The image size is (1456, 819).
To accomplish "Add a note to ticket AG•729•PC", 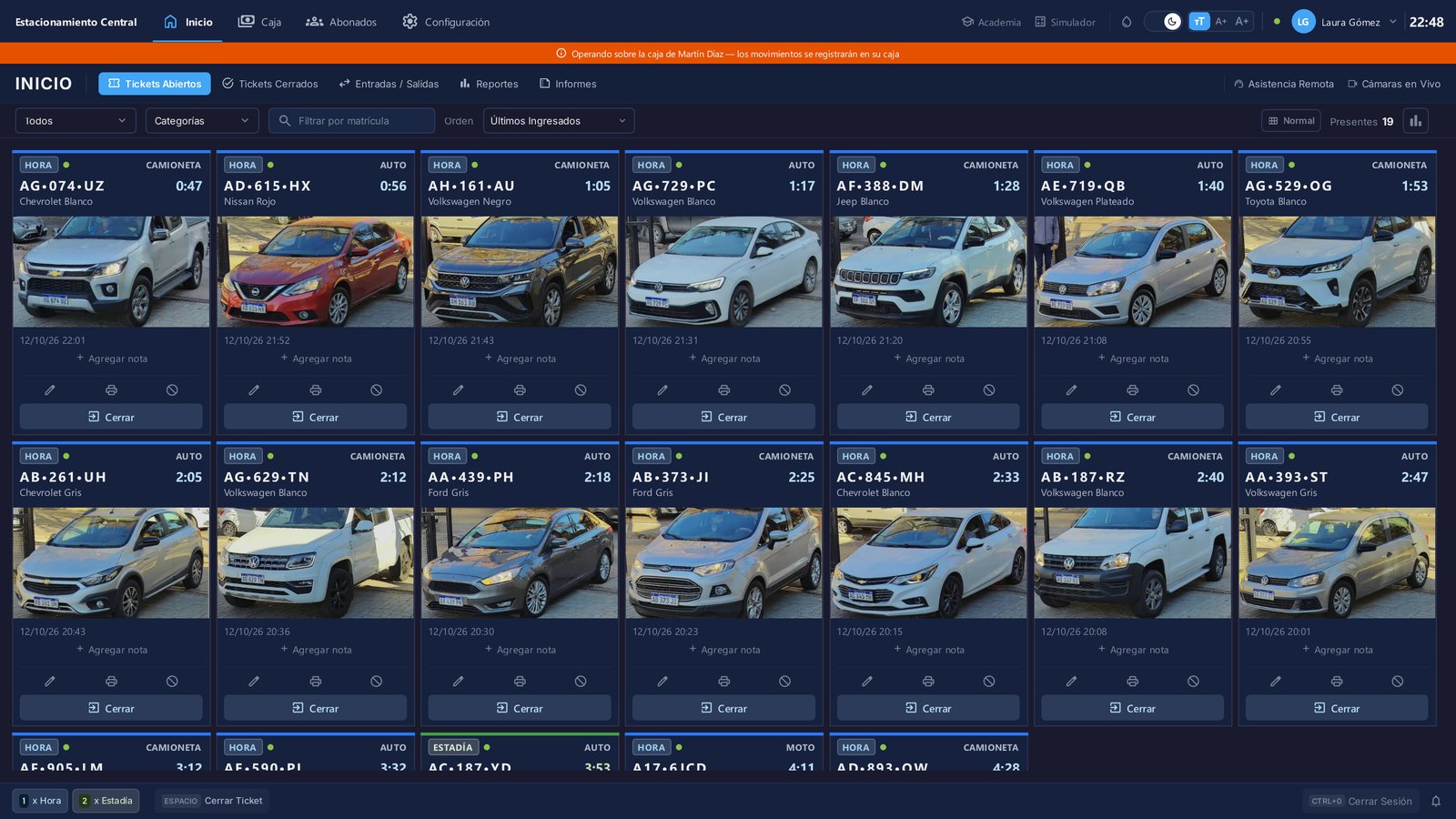I will 723,359.
